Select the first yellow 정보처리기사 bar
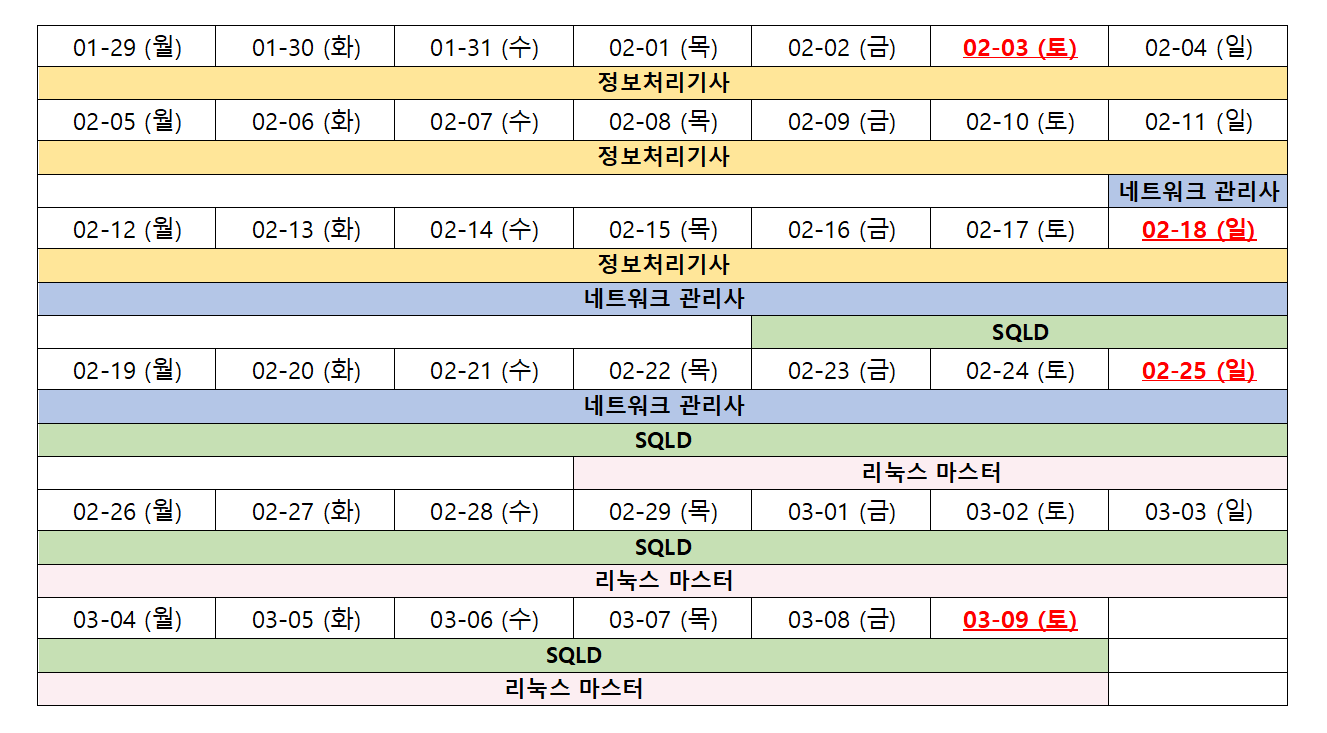1327x733 pixels. point(662,83)
